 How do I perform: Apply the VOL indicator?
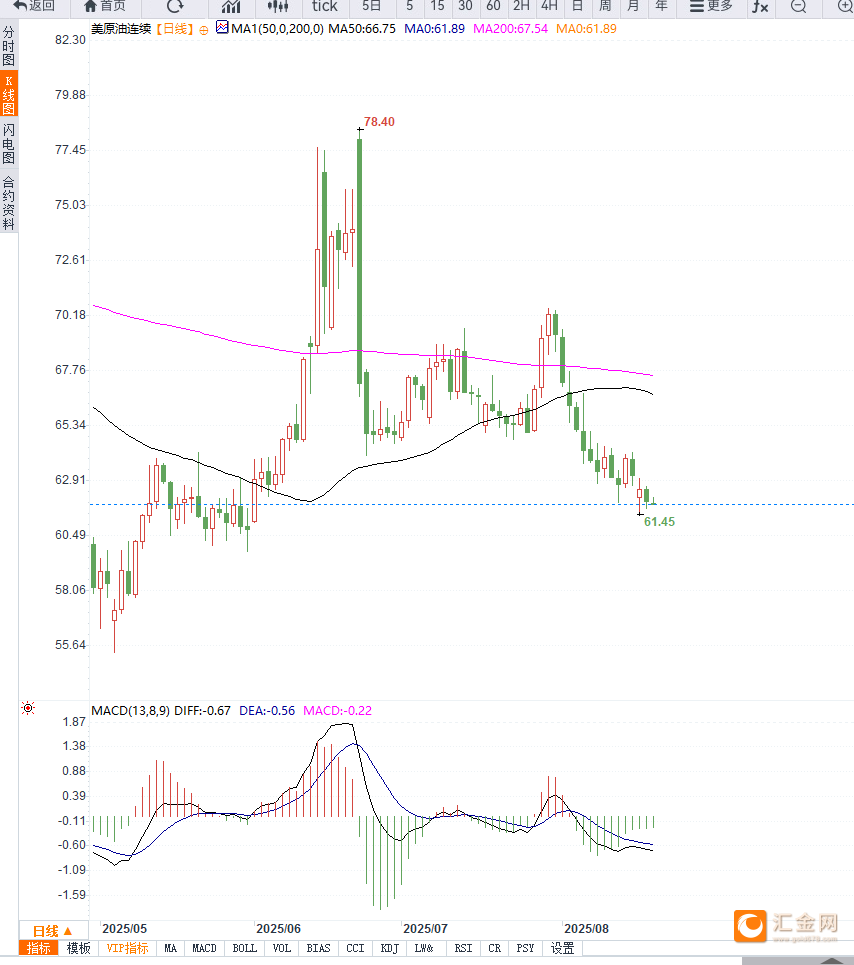tap(282, 948)
